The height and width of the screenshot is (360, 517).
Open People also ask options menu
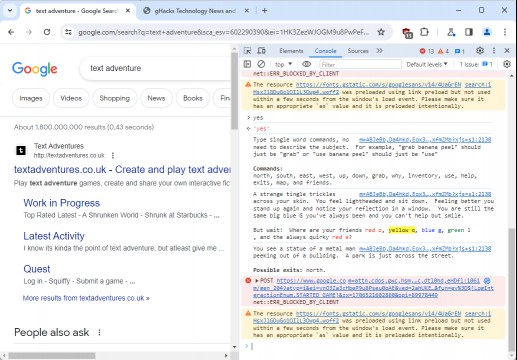click(99, 332)
